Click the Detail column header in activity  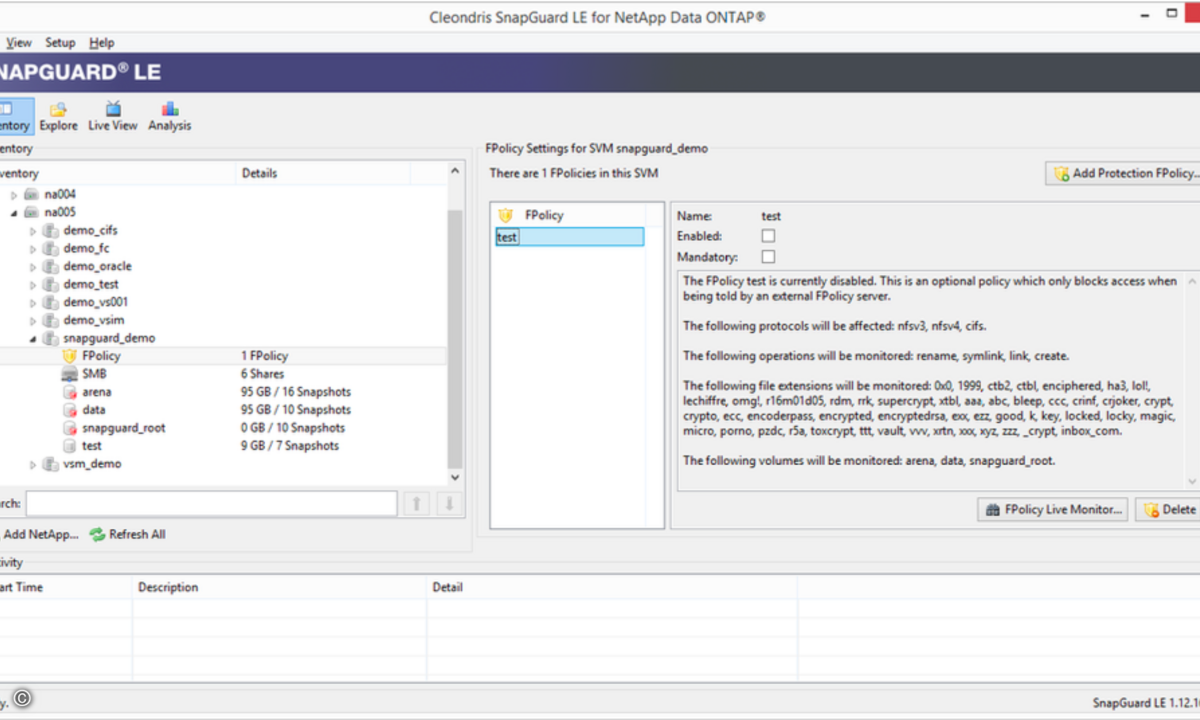(x=612, y=587)
